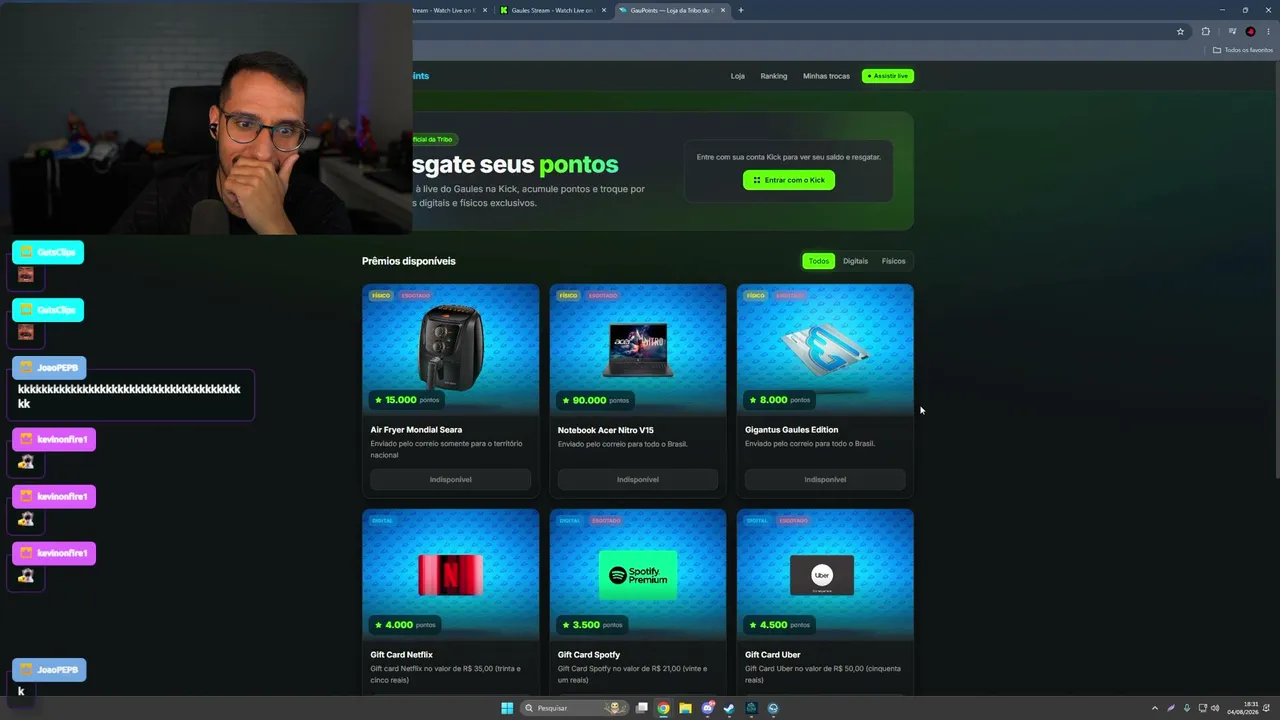This screenshot has height=720, width=1280.
Task: Click the green Assista live button
Action: point(888,76)
